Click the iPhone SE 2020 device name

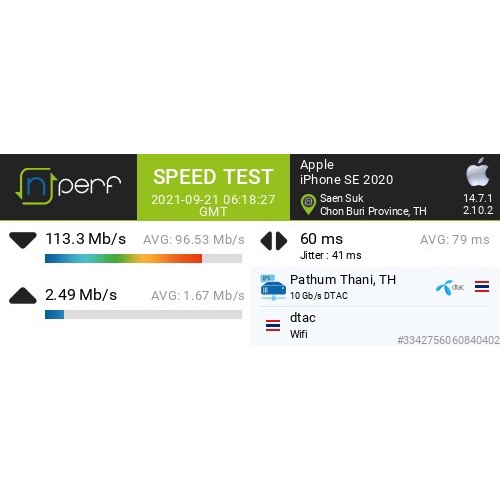(347, 180)
